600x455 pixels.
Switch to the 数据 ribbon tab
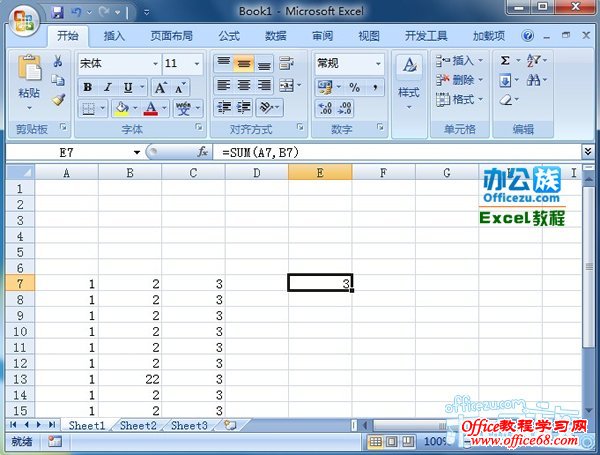(x=276, y=36)
